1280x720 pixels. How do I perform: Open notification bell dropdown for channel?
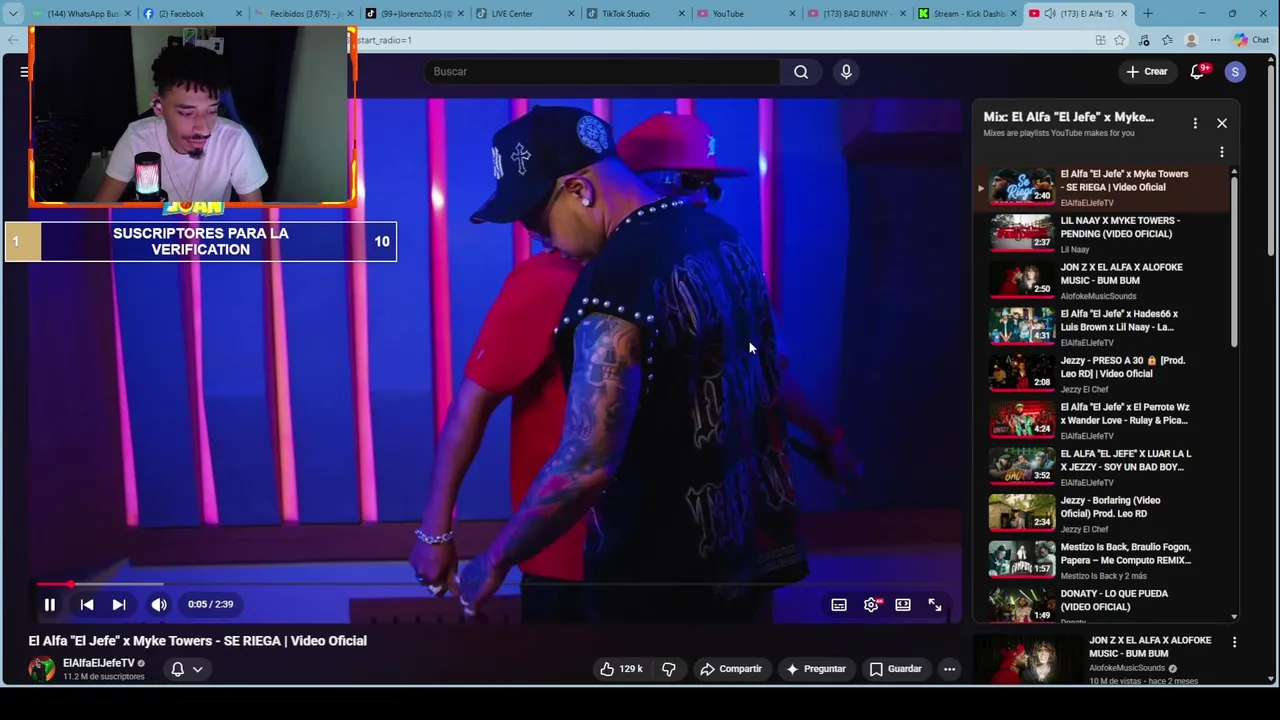(186, 669)
